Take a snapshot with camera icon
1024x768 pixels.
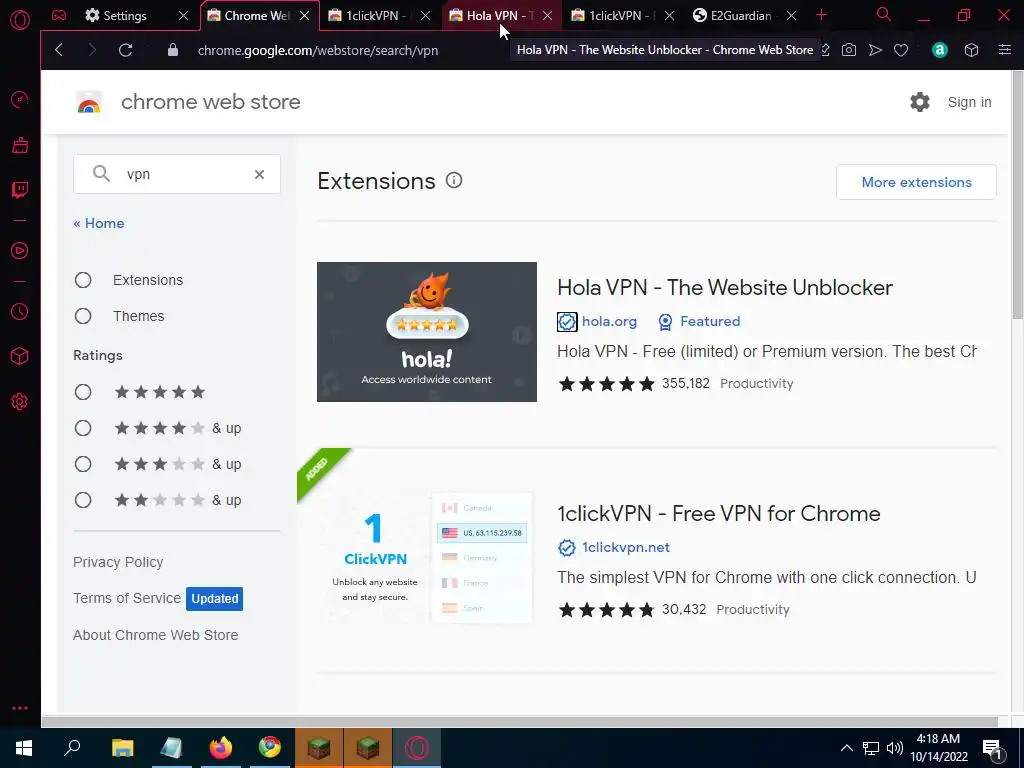[x=848, y=50]
